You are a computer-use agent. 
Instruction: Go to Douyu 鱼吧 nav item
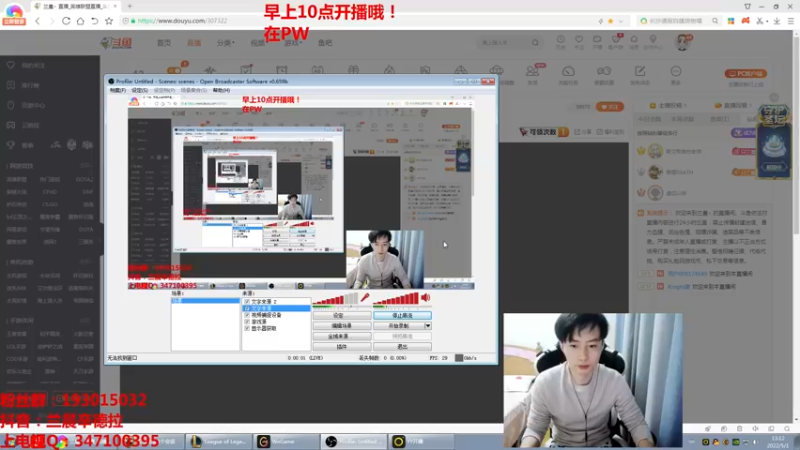coord(325,43)
